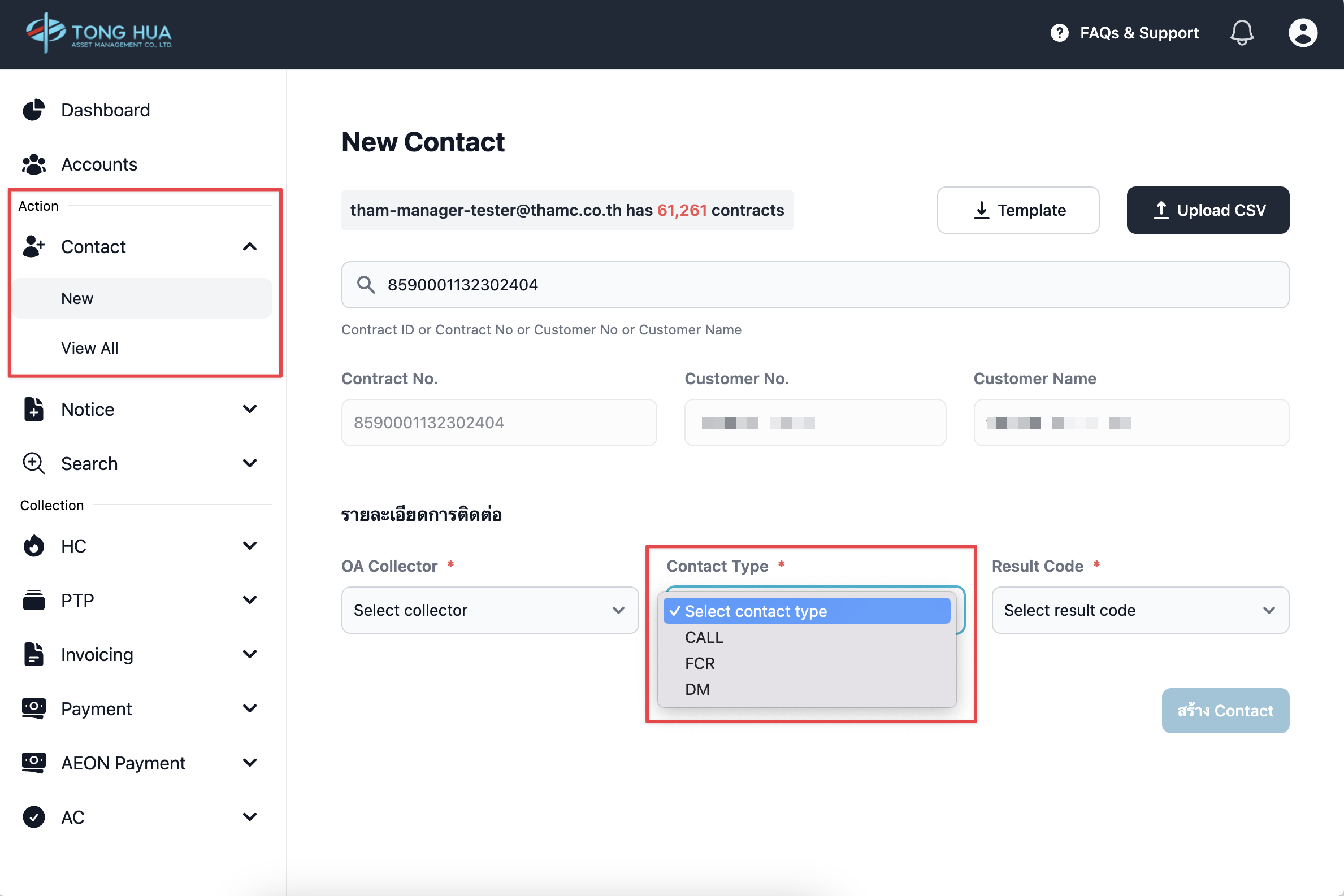
Task: Open the Result Code dropdown
Action: click(x=1140, y=610)
